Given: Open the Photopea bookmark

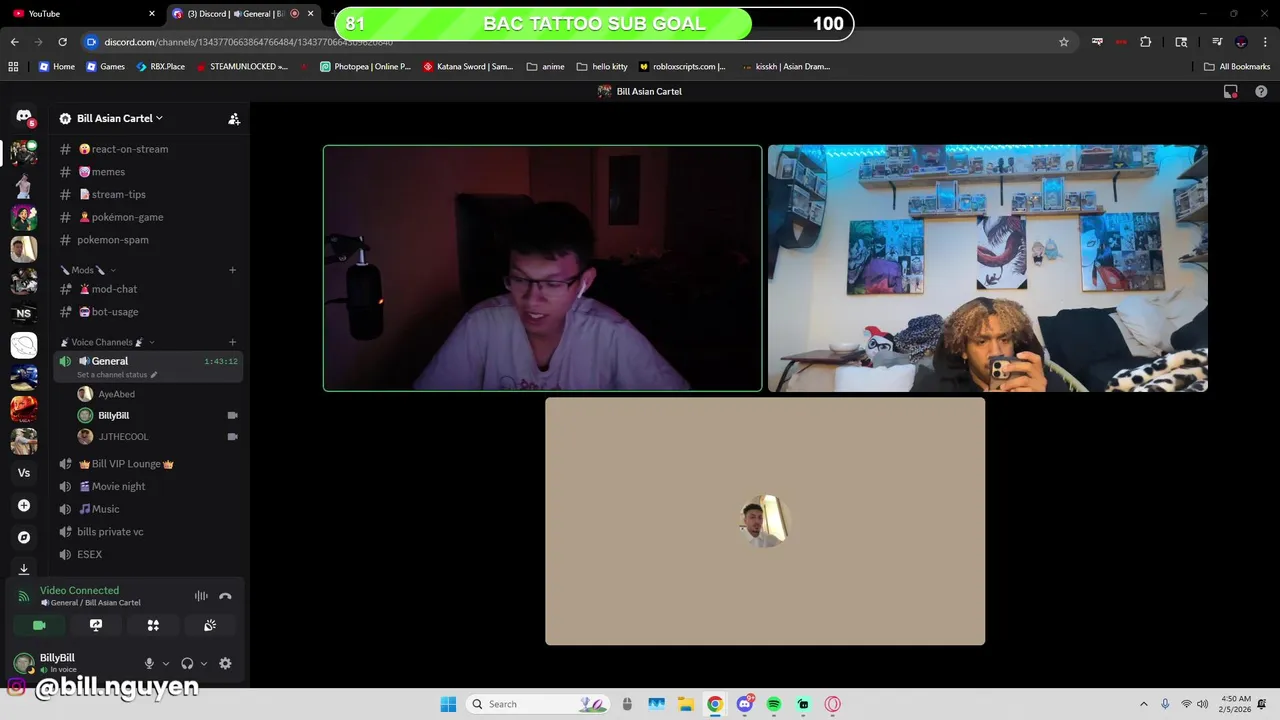Looking at the screenshot, I should (x=365, y=67).
